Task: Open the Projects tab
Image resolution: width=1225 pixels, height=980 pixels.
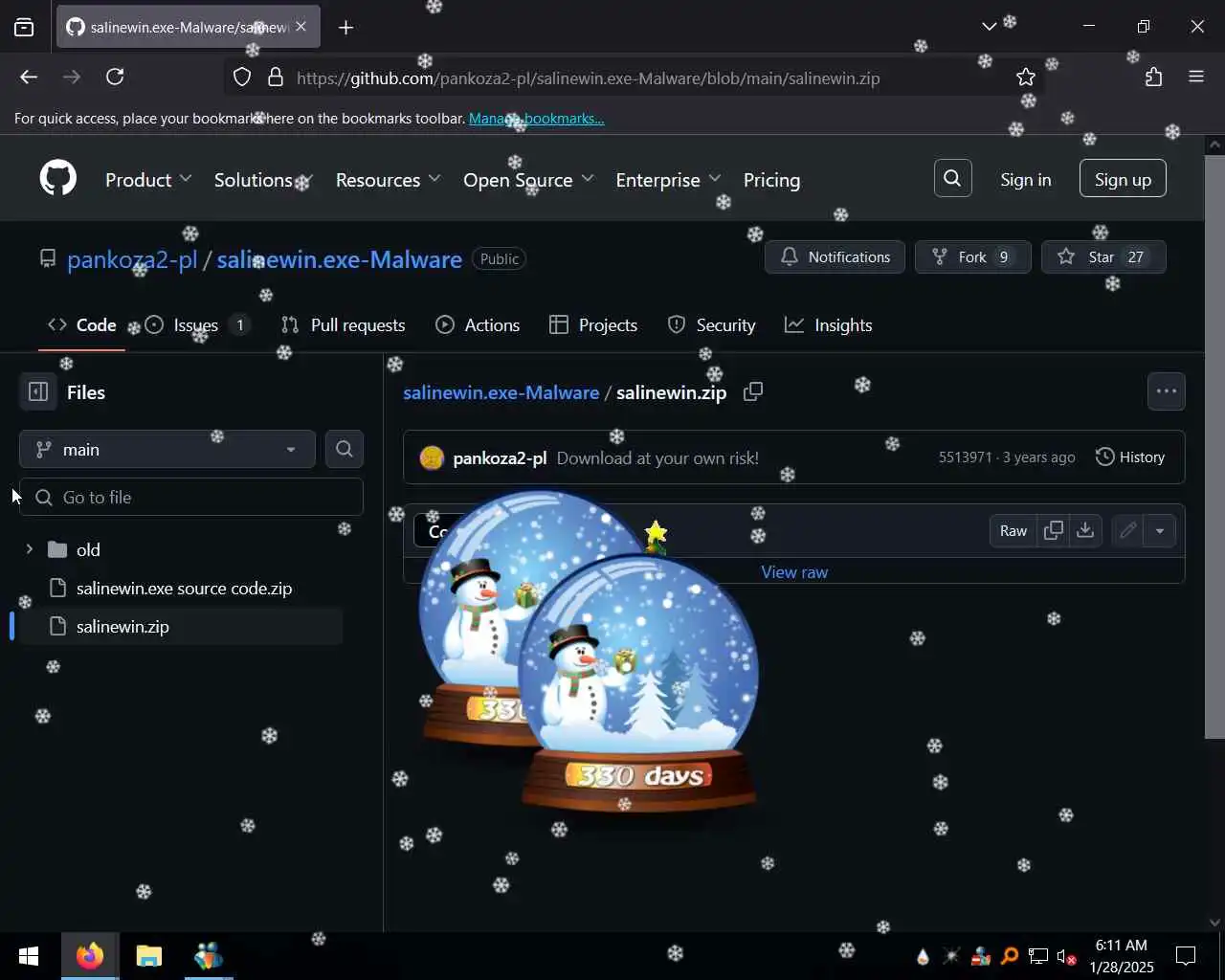Action: click(x=593, y=325)
